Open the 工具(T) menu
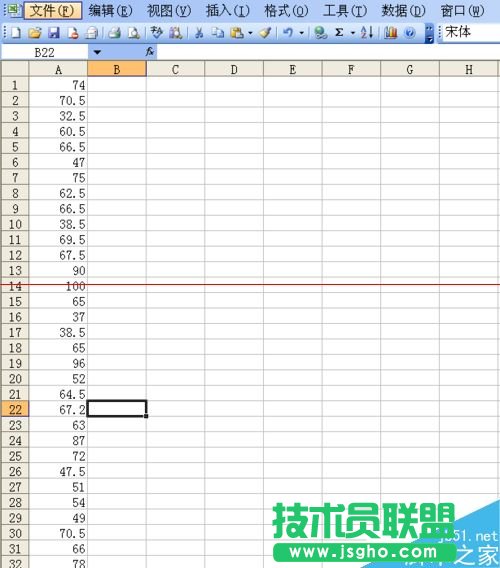This screenshot has height=568, width=500. coord(345,11)
